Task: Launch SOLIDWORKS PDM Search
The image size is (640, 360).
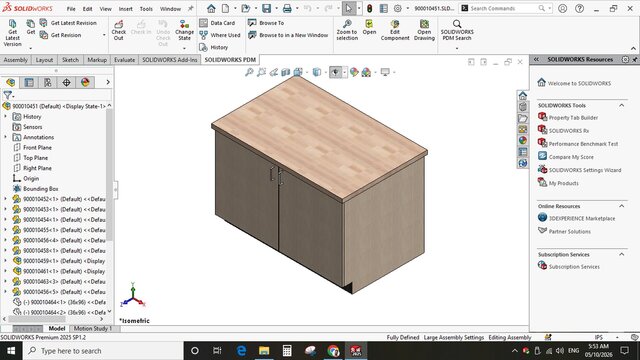Action: (x=457, y=31)
